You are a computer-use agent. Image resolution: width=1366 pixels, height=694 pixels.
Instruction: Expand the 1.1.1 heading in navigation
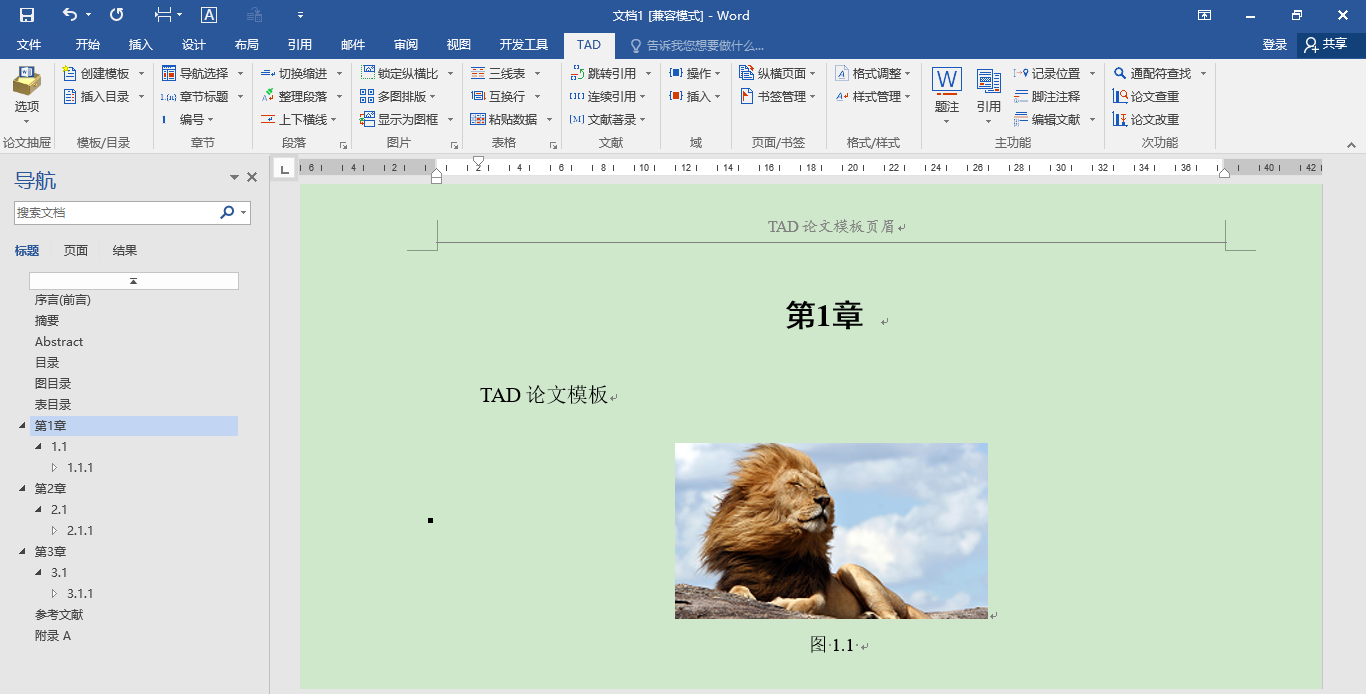click(x=55, y=468)
